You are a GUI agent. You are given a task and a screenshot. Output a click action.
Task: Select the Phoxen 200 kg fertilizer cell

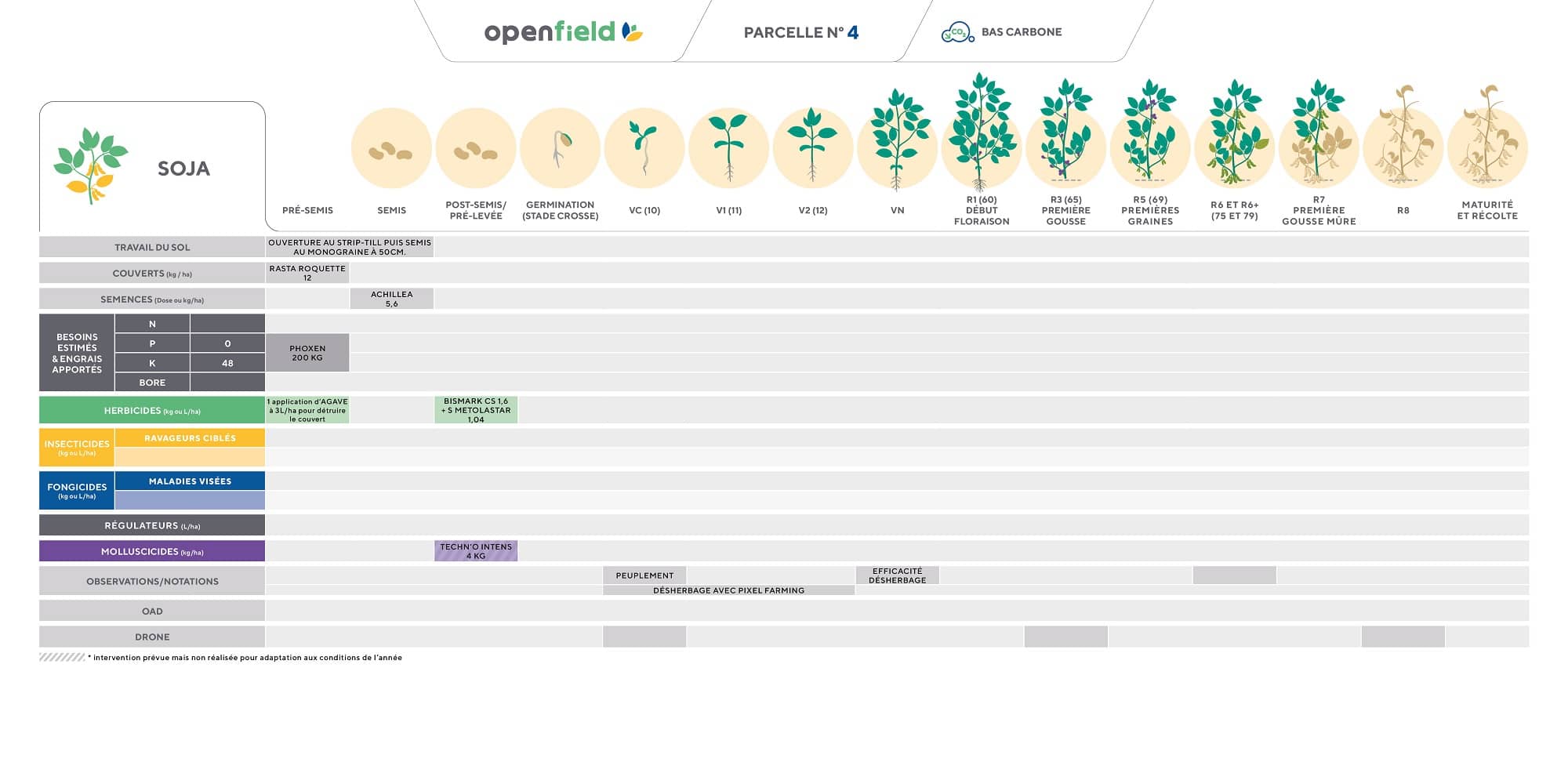307,353
